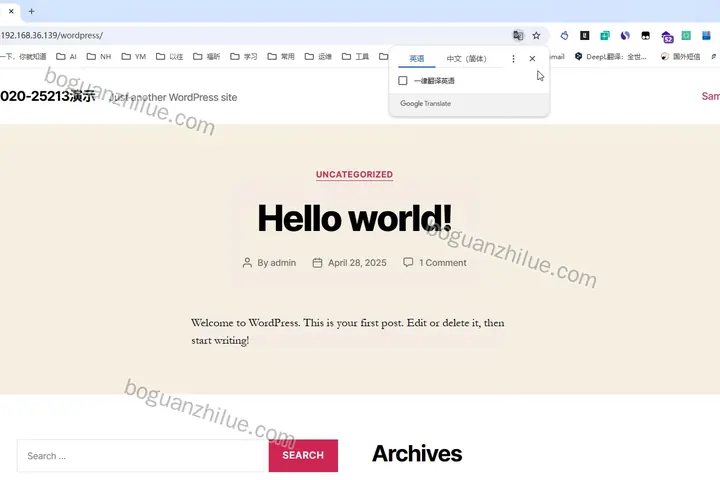Image resolution: width=720 pixels, height=480 pixels.
Task: Click the tagline Just another WordPress site
Action: point(174,97)
